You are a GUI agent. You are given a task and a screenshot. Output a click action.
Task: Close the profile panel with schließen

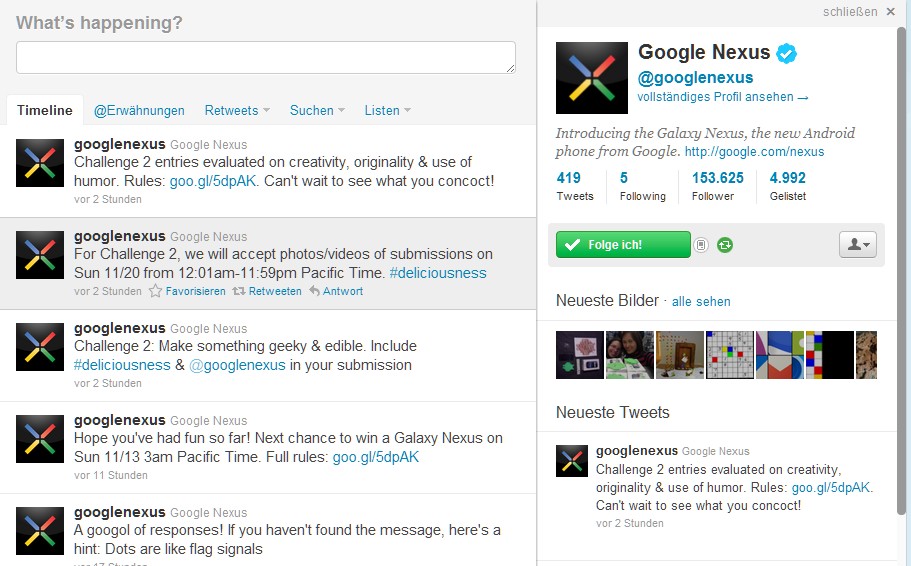pos(859,12)
